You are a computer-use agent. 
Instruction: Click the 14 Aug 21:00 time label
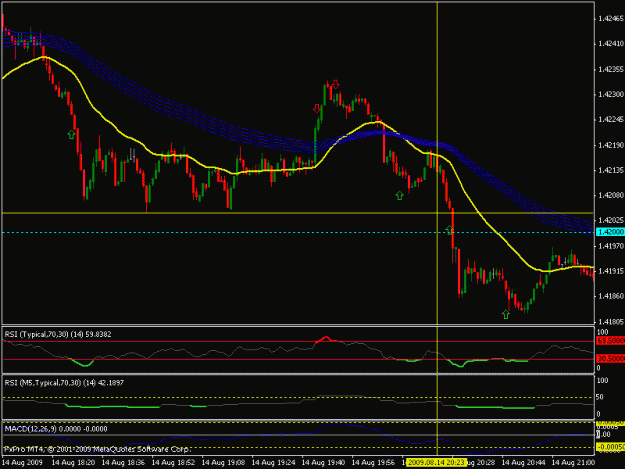(573, 462)
